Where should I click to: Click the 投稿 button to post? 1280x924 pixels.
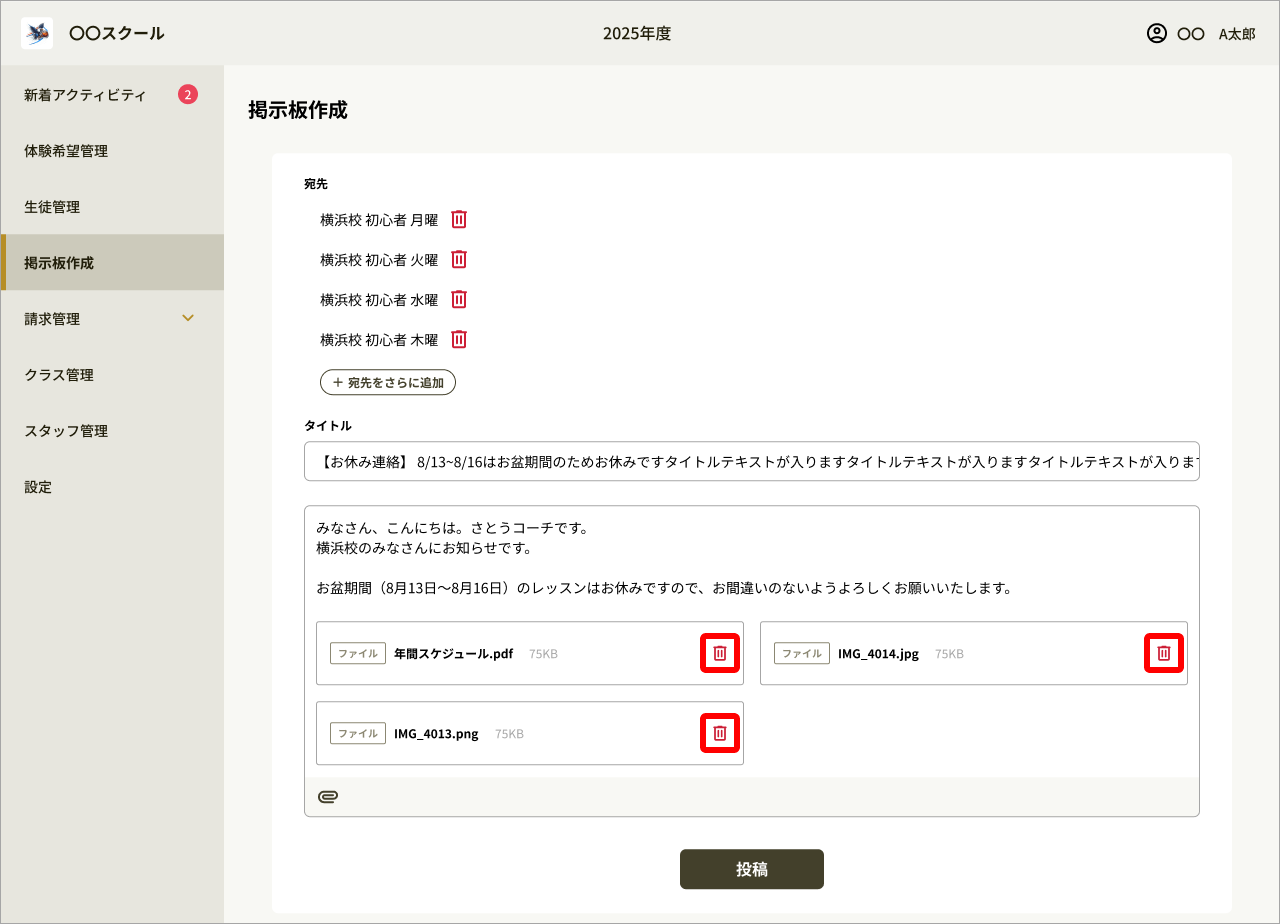click(x=751, y=869)
